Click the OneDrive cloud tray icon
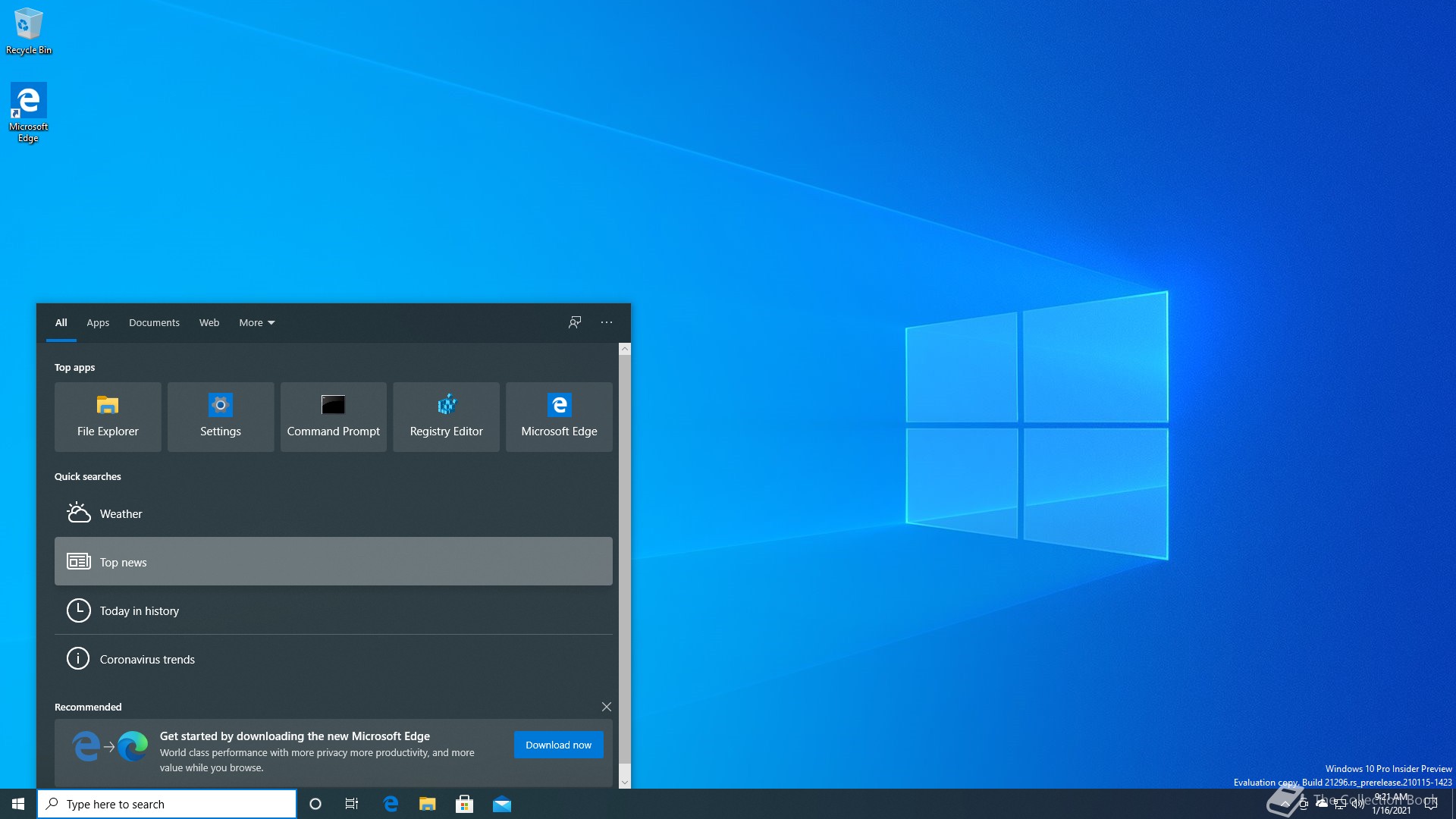Image resolution: width=1456 pixels, height=819 pixels. click(1322, 804)
